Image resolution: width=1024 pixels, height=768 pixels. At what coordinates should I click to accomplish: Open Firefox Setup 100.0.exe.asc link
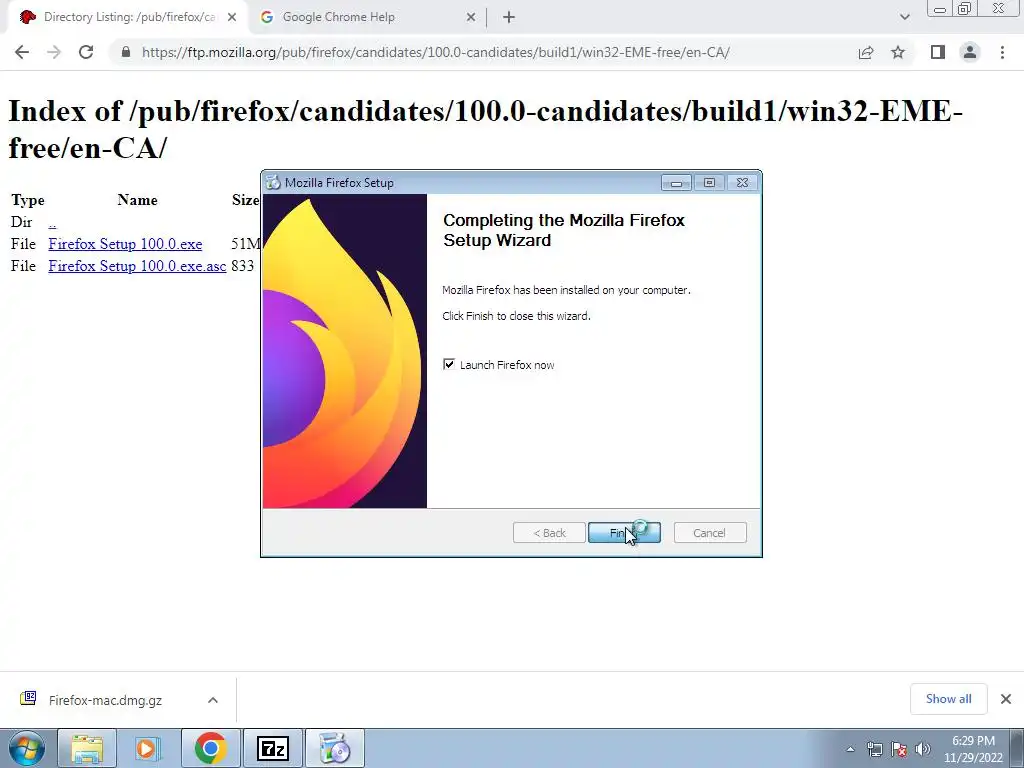[x=137, y=266]
